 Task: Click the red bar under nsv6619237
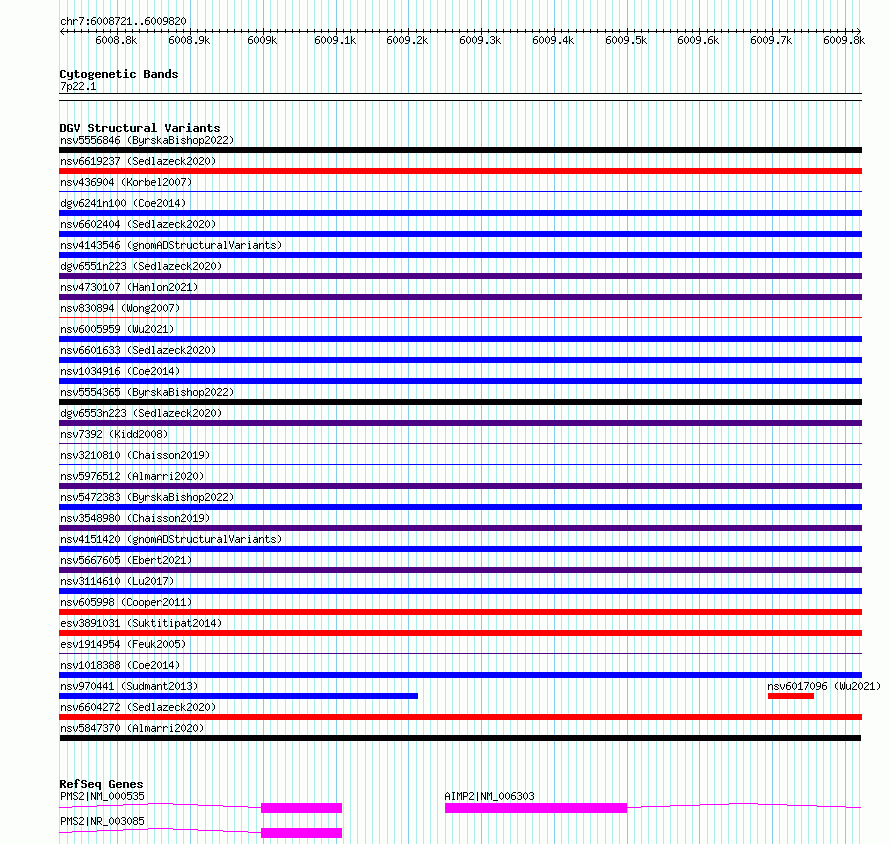(x=460, y=171)
